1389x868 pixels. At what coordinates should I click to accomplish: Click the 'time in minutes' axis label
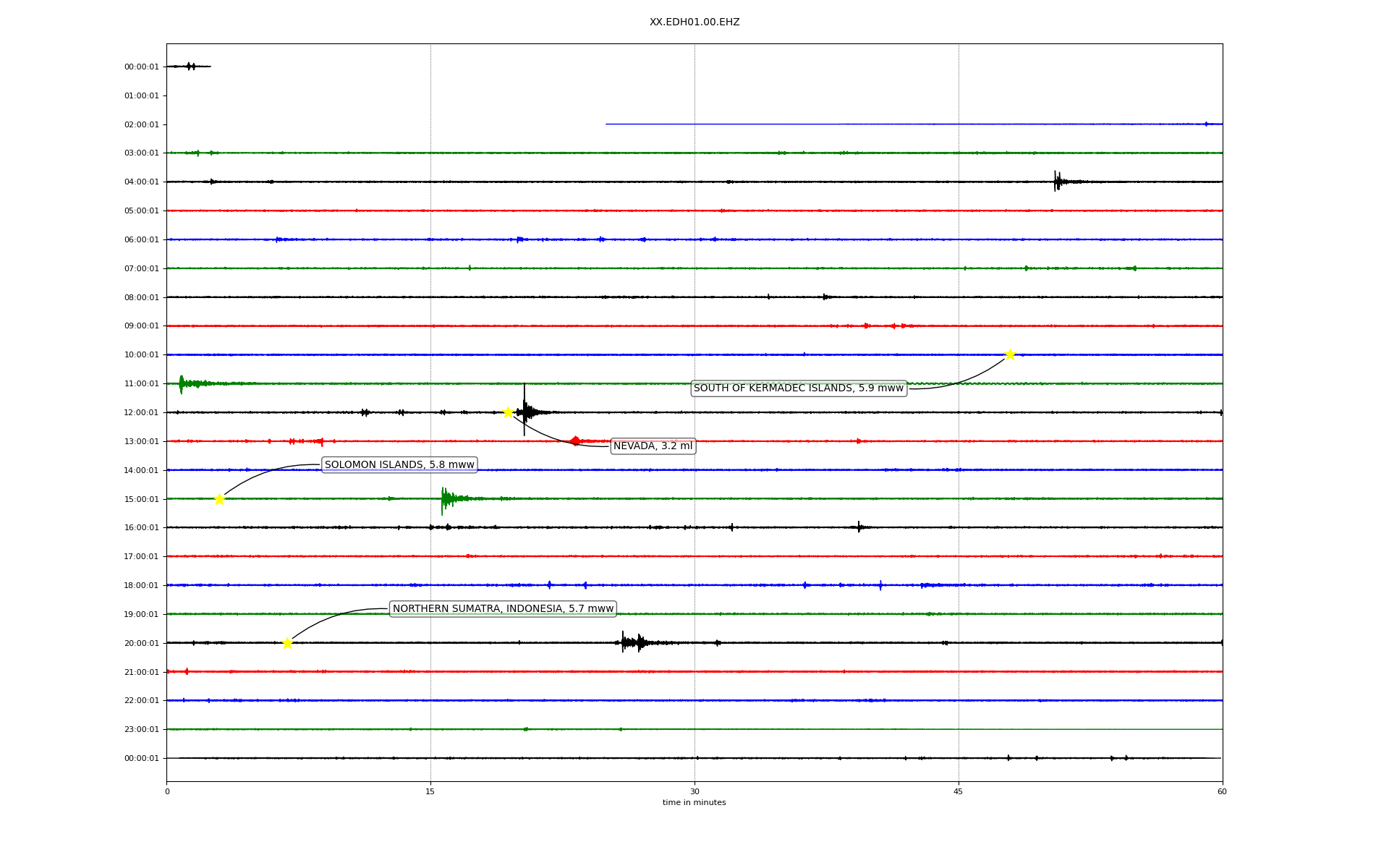[x=694, y=802]
